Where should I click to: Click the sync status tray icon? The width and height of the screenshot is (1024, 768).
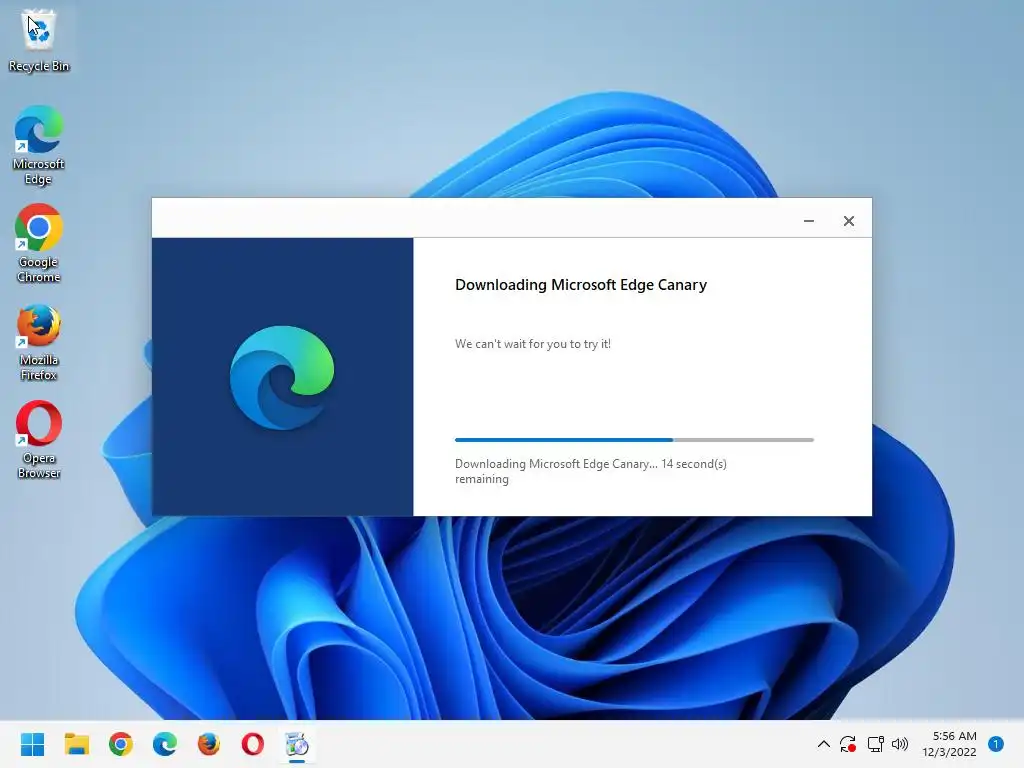click(848, 744)
